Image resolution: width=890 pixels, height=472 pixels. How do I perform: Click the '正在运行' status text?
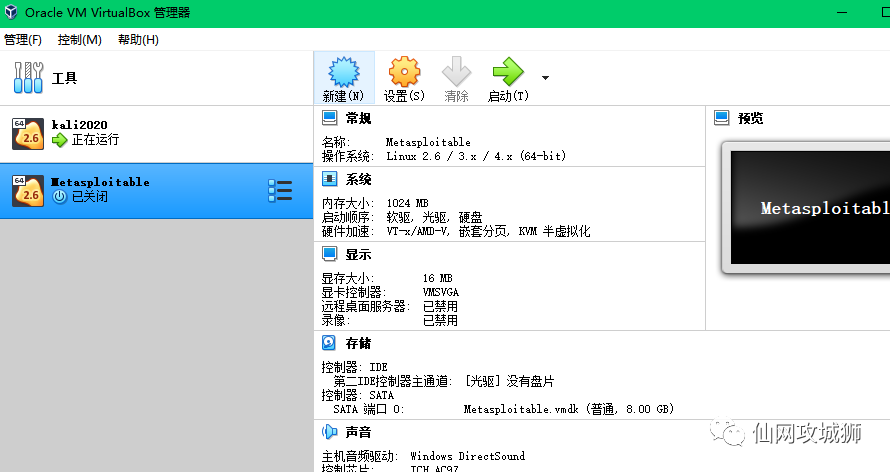point(95,140)
